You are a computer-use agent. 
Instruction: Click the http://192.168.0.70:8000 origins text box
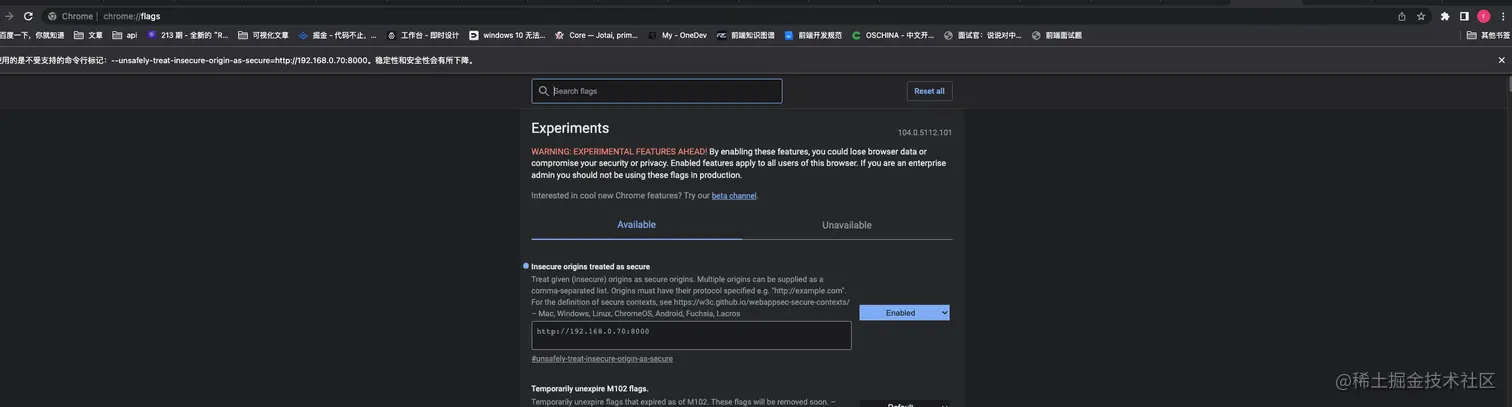[691, 335]
